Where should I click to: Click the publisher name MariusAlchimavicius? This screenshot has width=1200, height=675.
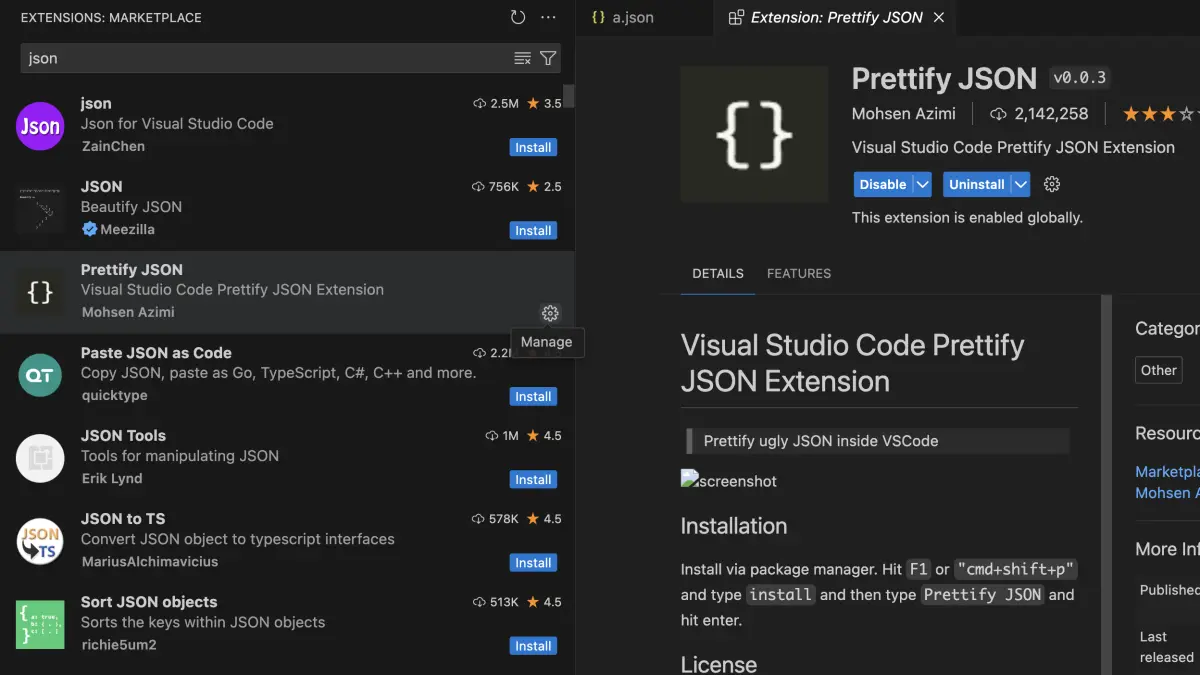149,561
